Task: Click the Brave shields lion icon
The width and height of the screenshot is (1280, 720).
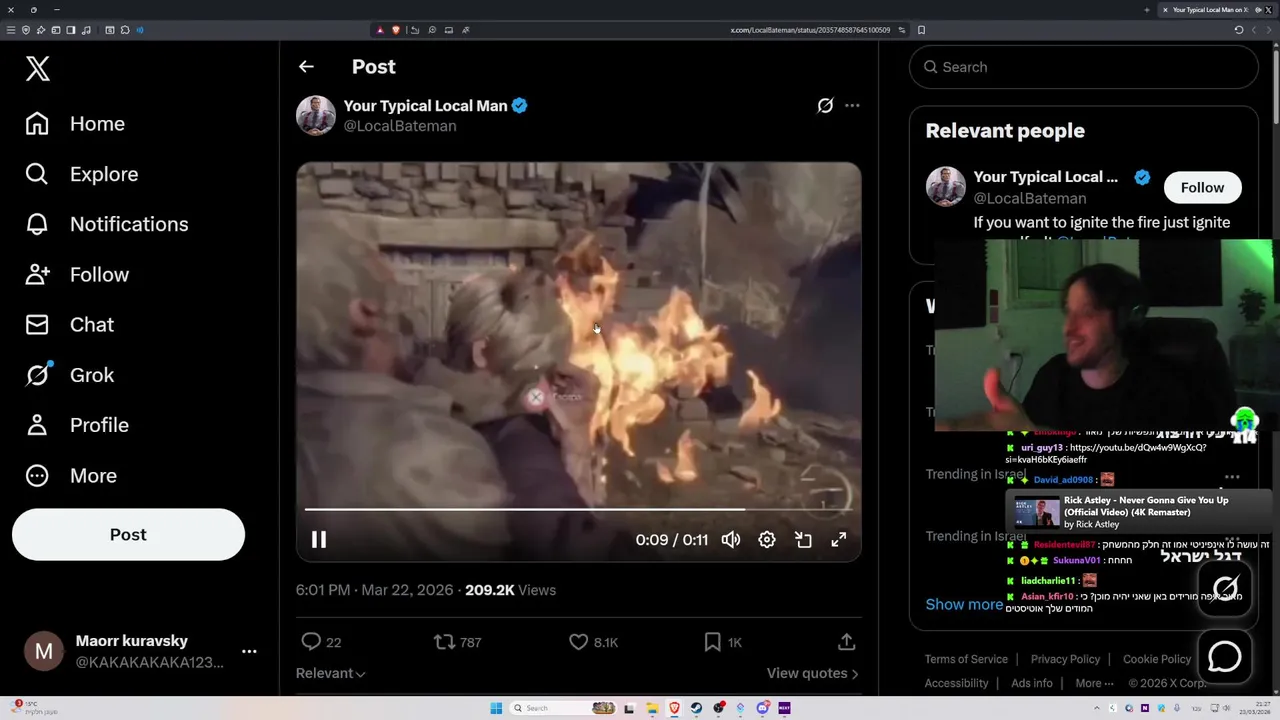Action: pyautogui.click(x=396, y=30)
